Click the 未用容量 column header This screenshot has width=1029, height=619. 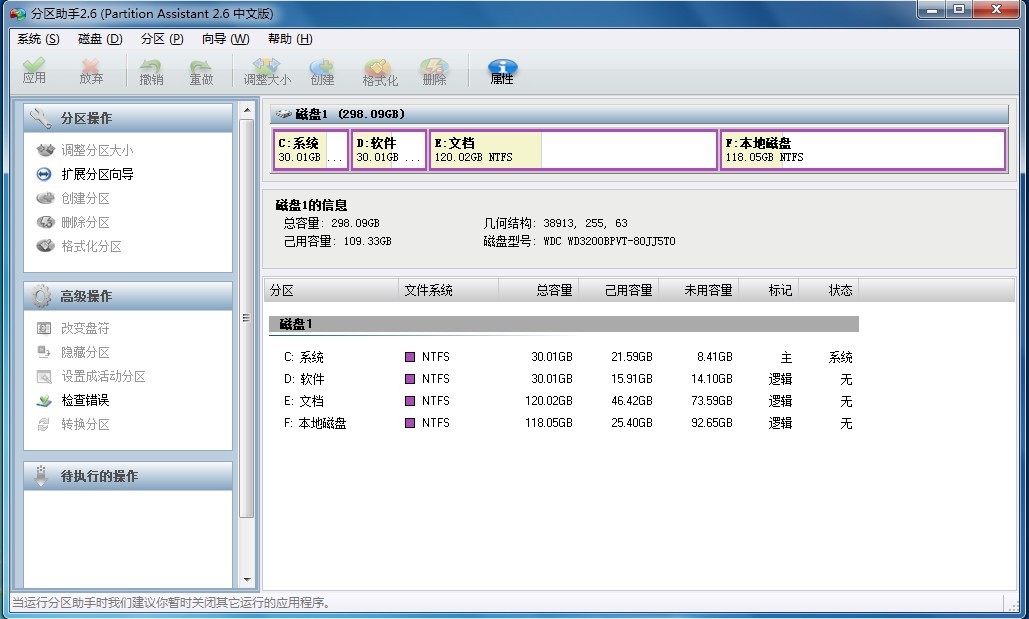pos(708,290)
